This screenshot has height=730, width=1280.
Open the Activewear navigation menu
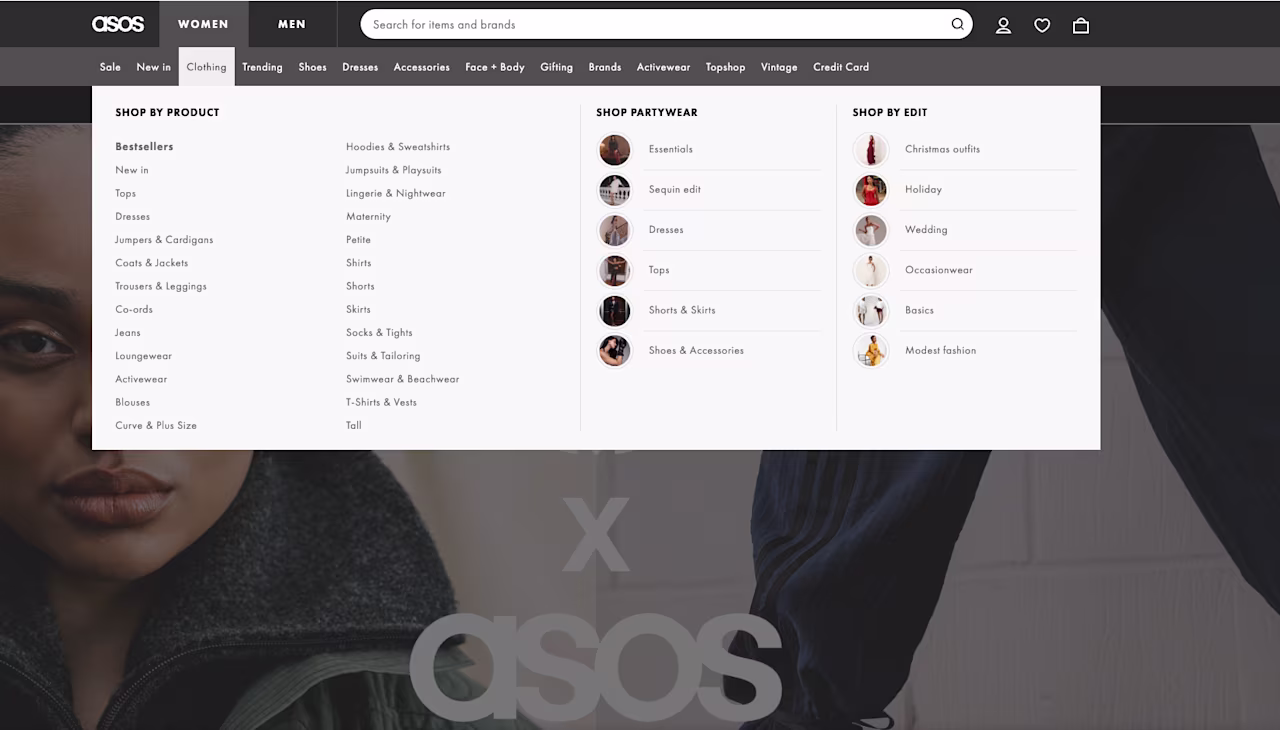point(664,67)
